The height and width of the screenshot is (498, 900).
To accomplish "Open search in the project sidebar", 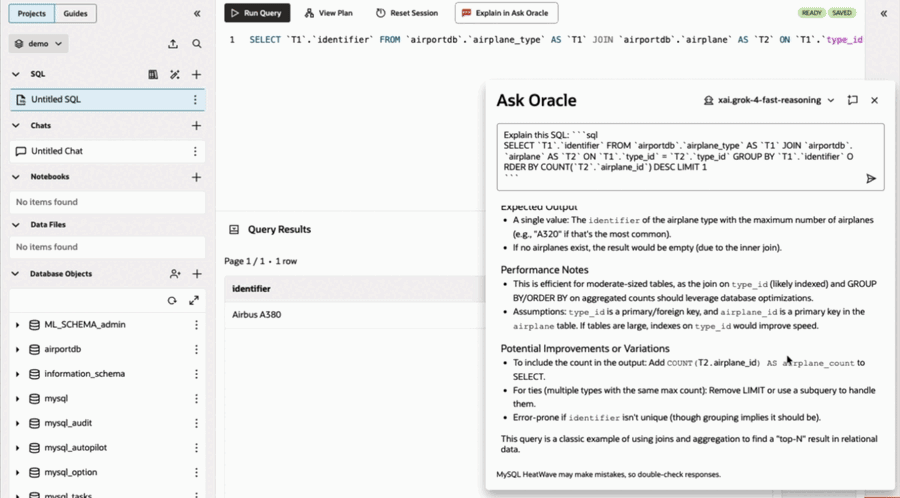I will (197, 44).
